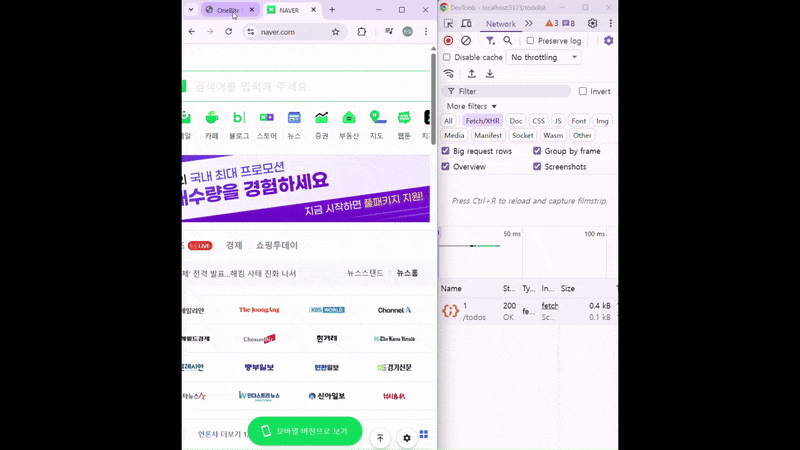Click the warnings count badge showing 3
This screenshot has height=450, width=800.
click(x=552, y=23)
